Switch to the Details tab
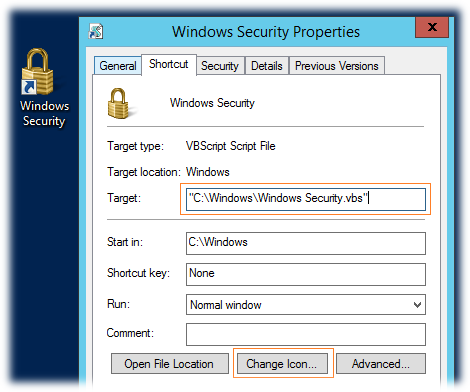 267,66
